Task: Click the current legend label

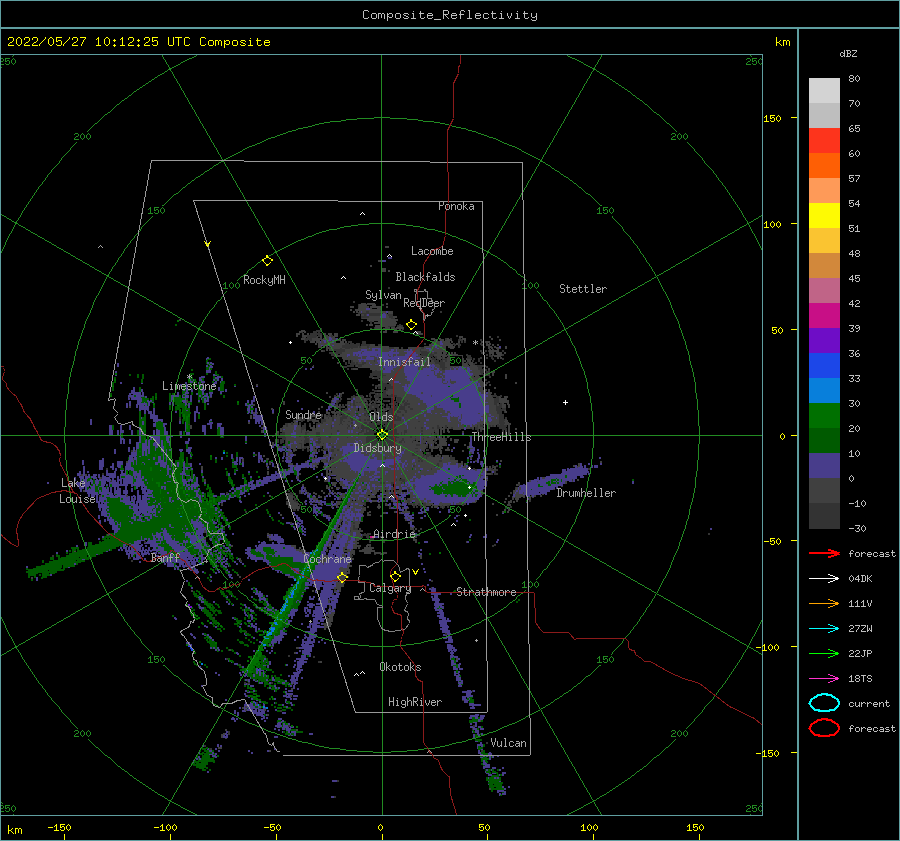Action: 869,703
